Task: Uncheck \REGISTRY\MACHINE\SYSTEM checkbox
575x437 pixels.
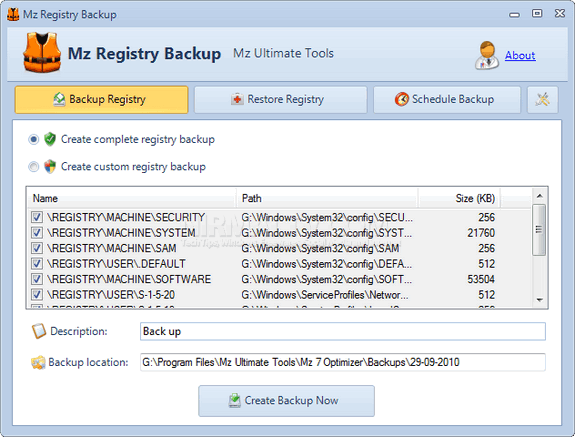Action: (x=37, y=233)
